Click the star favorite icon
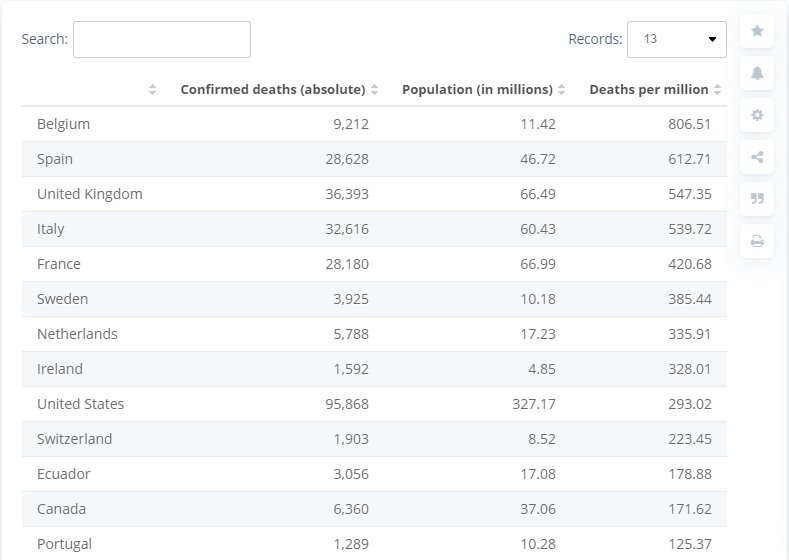Viewport: 789px width, 560px height. point(757,31)
